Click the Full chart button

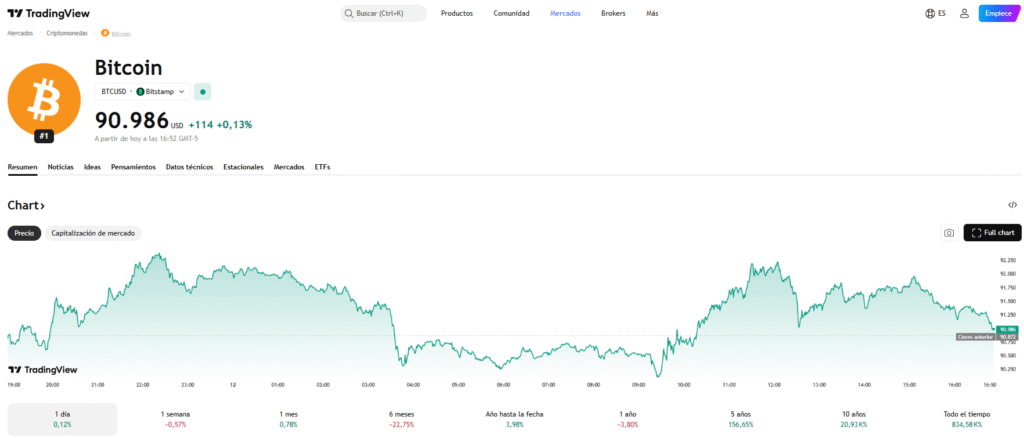point(992,233)
